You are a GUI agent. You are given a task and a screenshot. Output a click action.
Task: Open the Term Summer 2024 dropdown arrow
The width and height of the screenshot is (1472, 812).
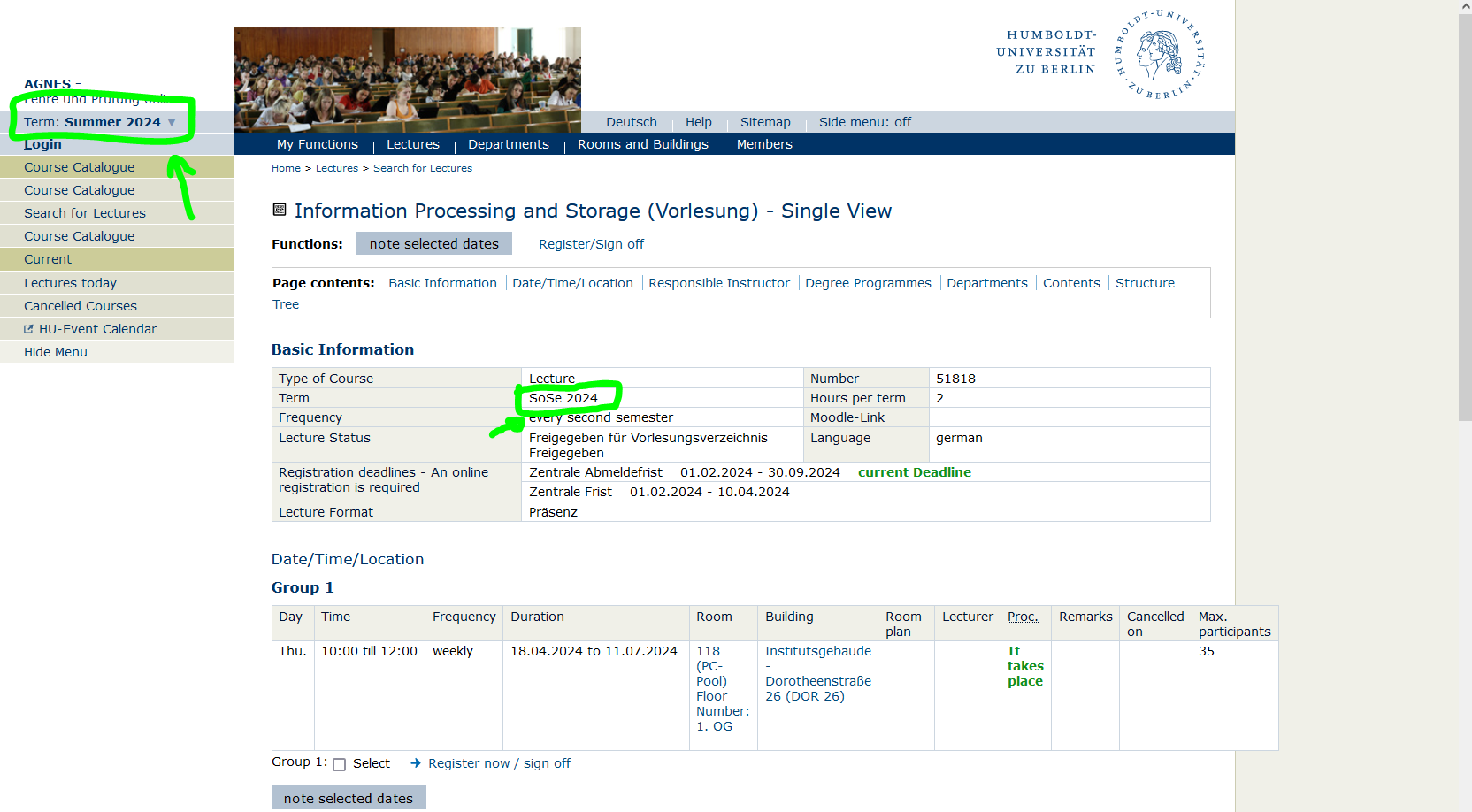tap(172, 122)
